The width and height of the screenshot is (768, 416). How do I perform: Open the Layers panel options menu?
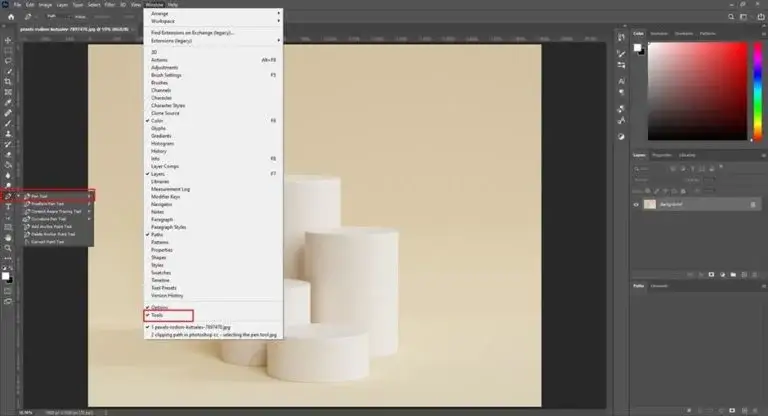pos(764,155)
